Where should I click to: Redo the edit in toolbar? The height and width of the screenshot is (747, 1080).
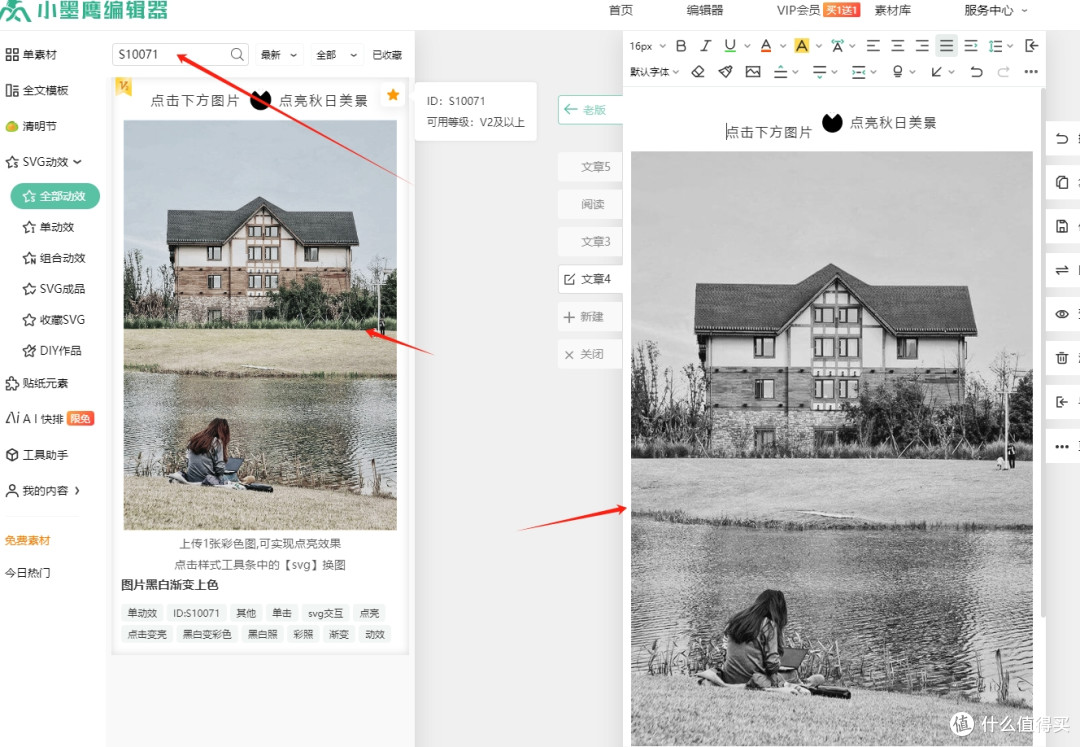[x=1004, y=72]
